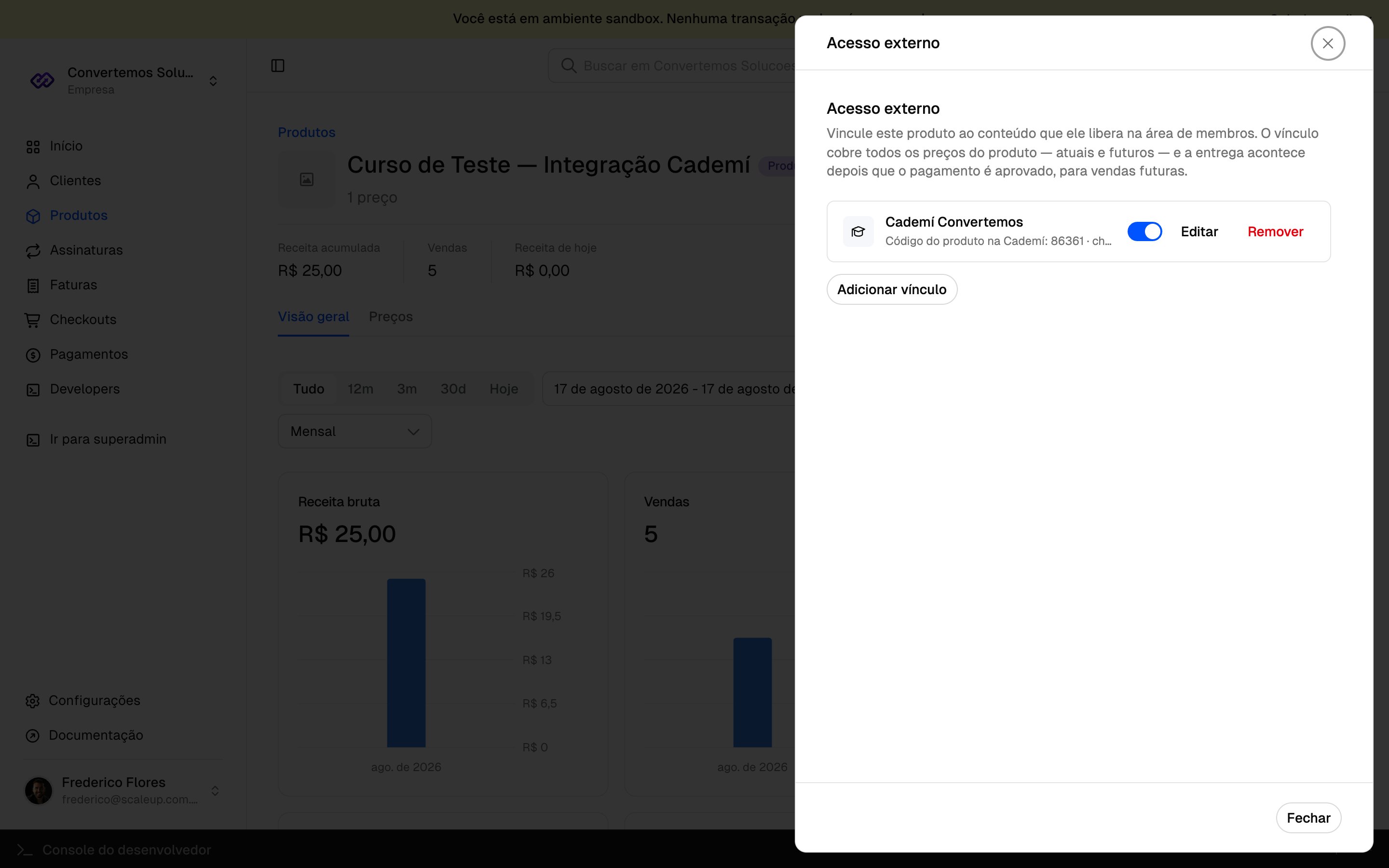Open Documentação link

point(96,735)
